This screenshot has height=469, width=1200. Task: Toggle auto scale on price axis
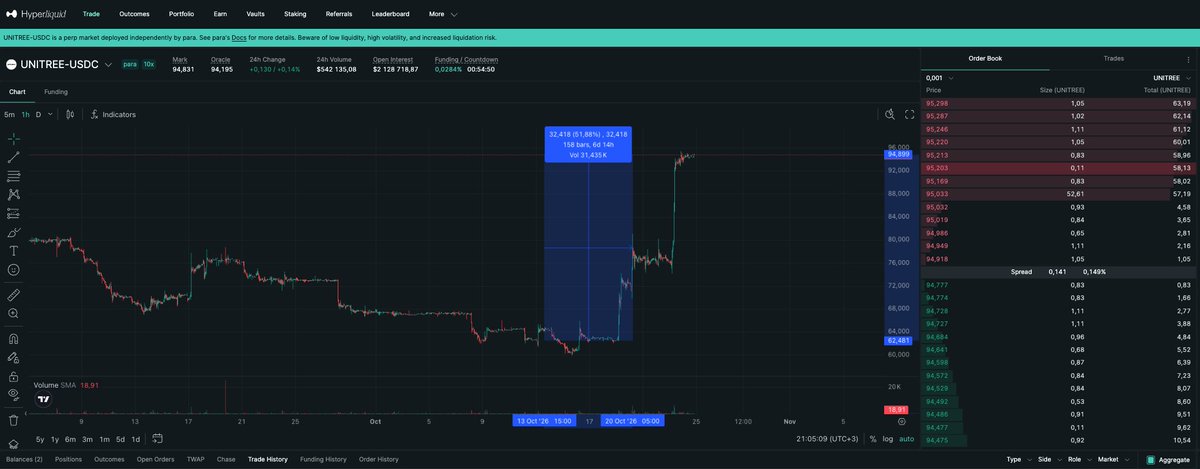[906, 439]
